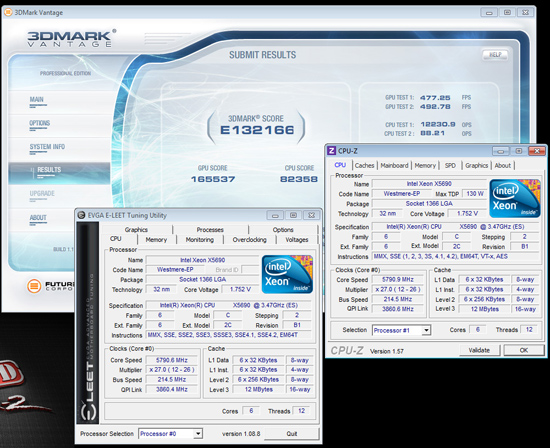This screenshot has width=550, height=448.
Task: Click the Validate button in CPU-Z
Action: pos(479,350)
